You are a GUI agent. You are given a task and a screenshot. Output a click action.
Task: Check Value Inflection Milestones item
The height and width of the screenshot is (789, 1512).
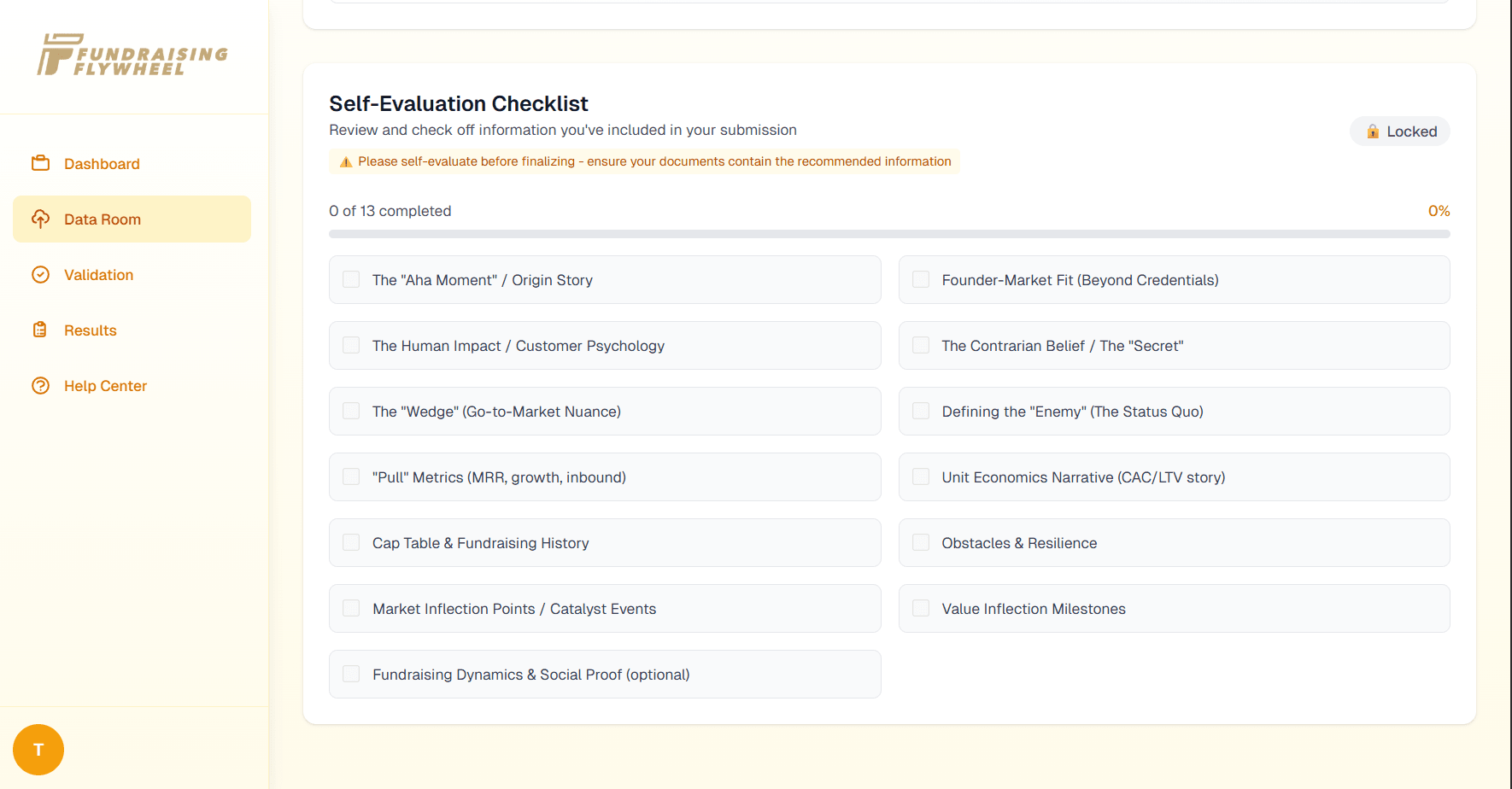click(921, 608)
